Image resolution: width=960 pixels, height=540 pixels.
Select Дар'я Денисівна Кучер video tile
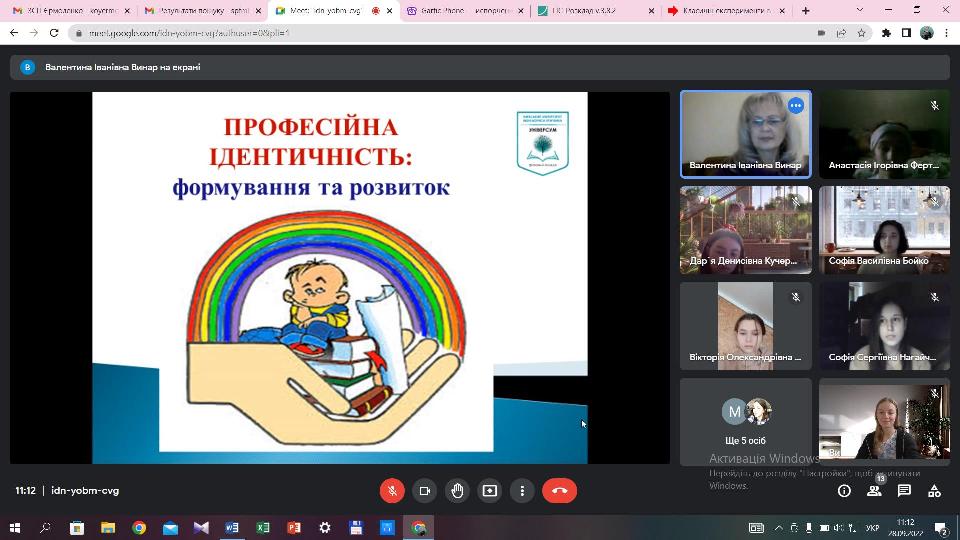pos(746,230)
